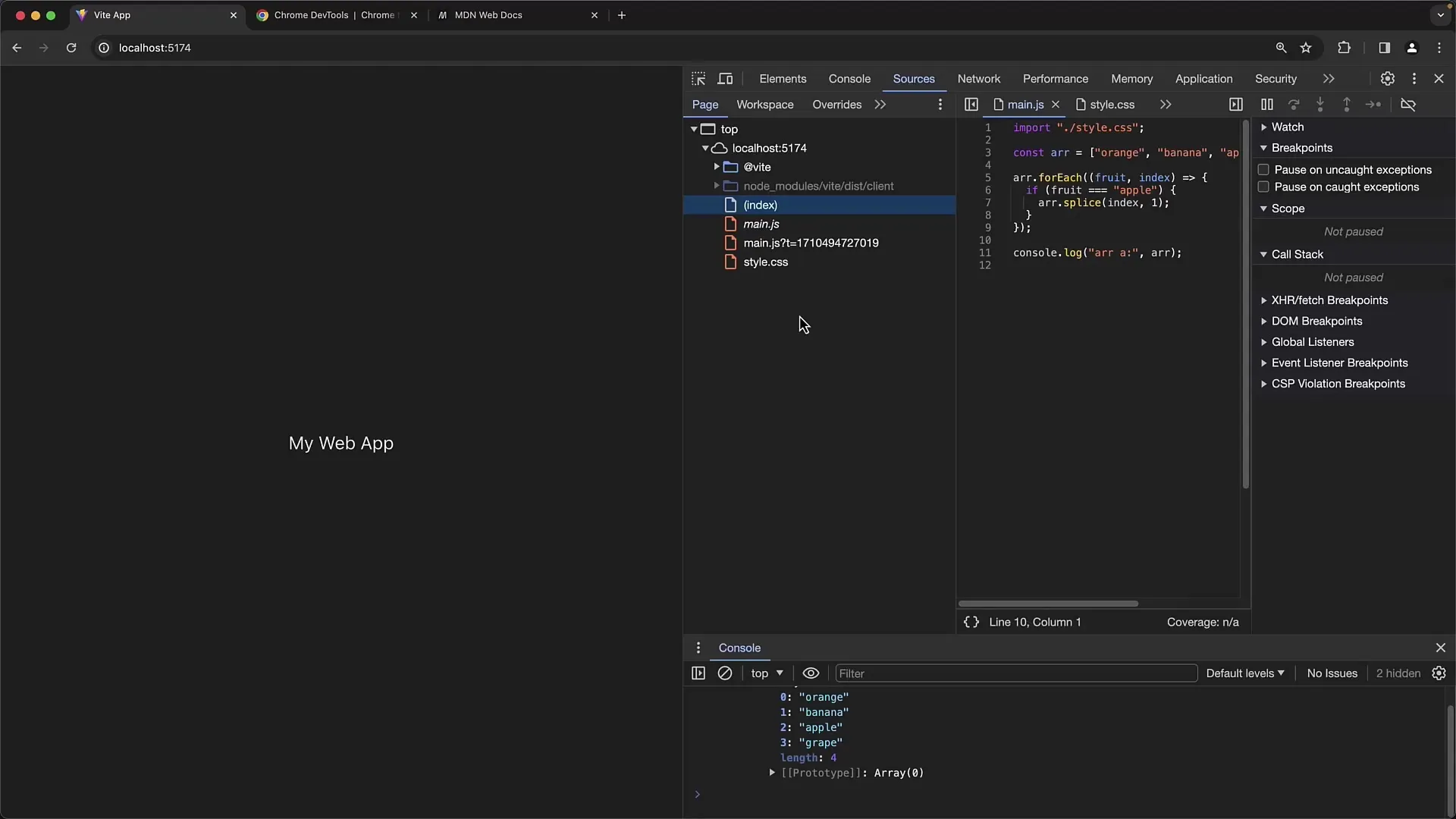Click the console clear icon button

[724, 672]
